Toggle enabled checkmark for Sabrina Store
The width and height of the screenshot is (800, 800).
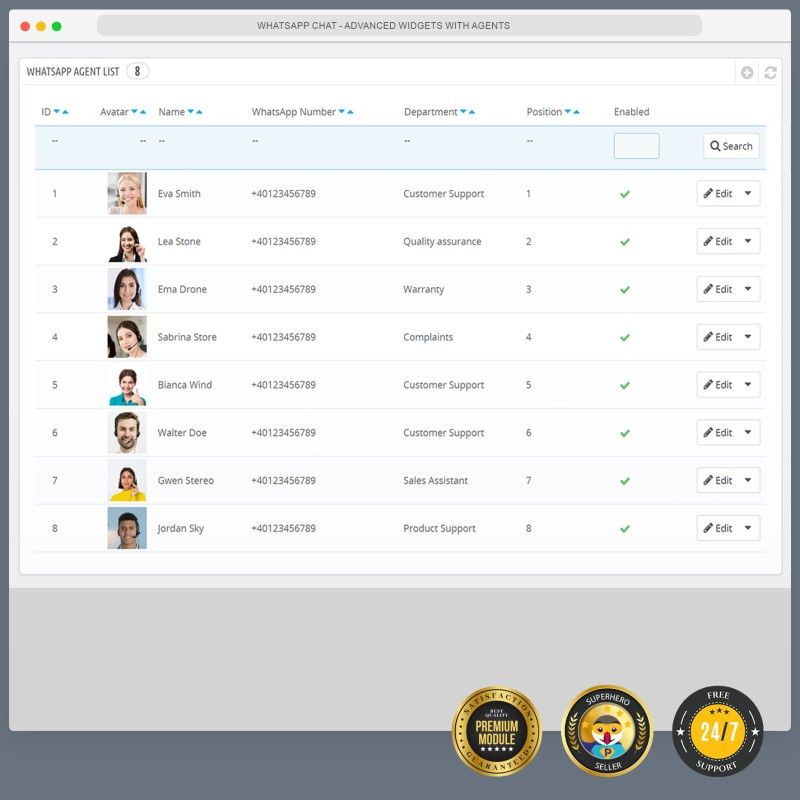tap(624, 337)
